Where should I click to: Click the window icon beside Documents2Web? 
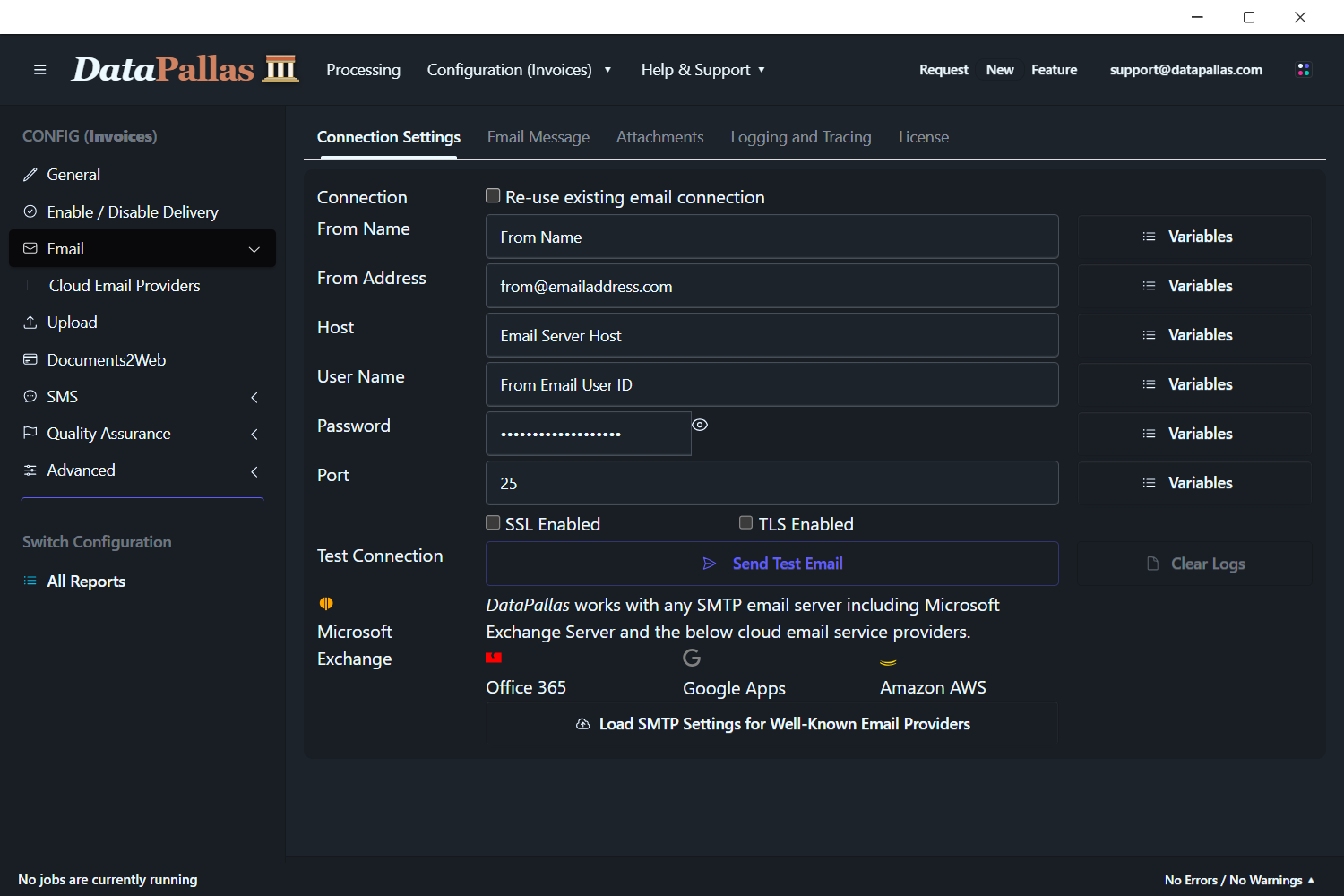coord(30,359)
